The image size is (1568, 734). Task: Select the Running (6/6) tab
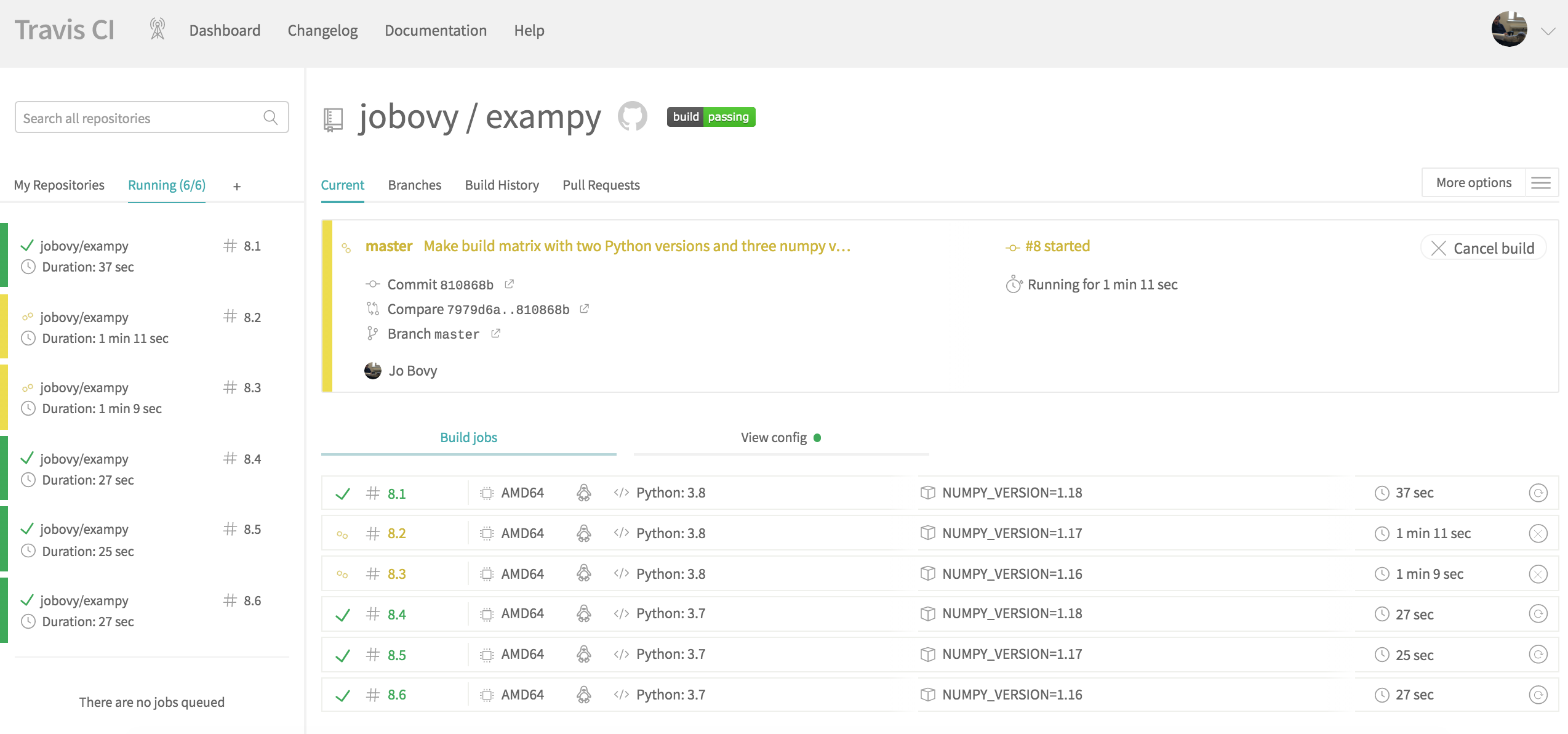[x=167, y=185]
